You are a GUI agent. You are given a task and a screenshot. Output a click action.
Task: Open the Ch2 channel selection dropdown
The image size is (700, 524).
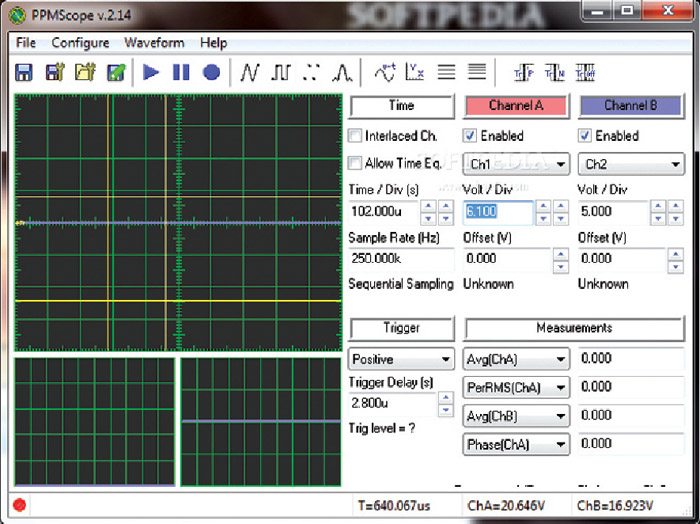(632, 164)
